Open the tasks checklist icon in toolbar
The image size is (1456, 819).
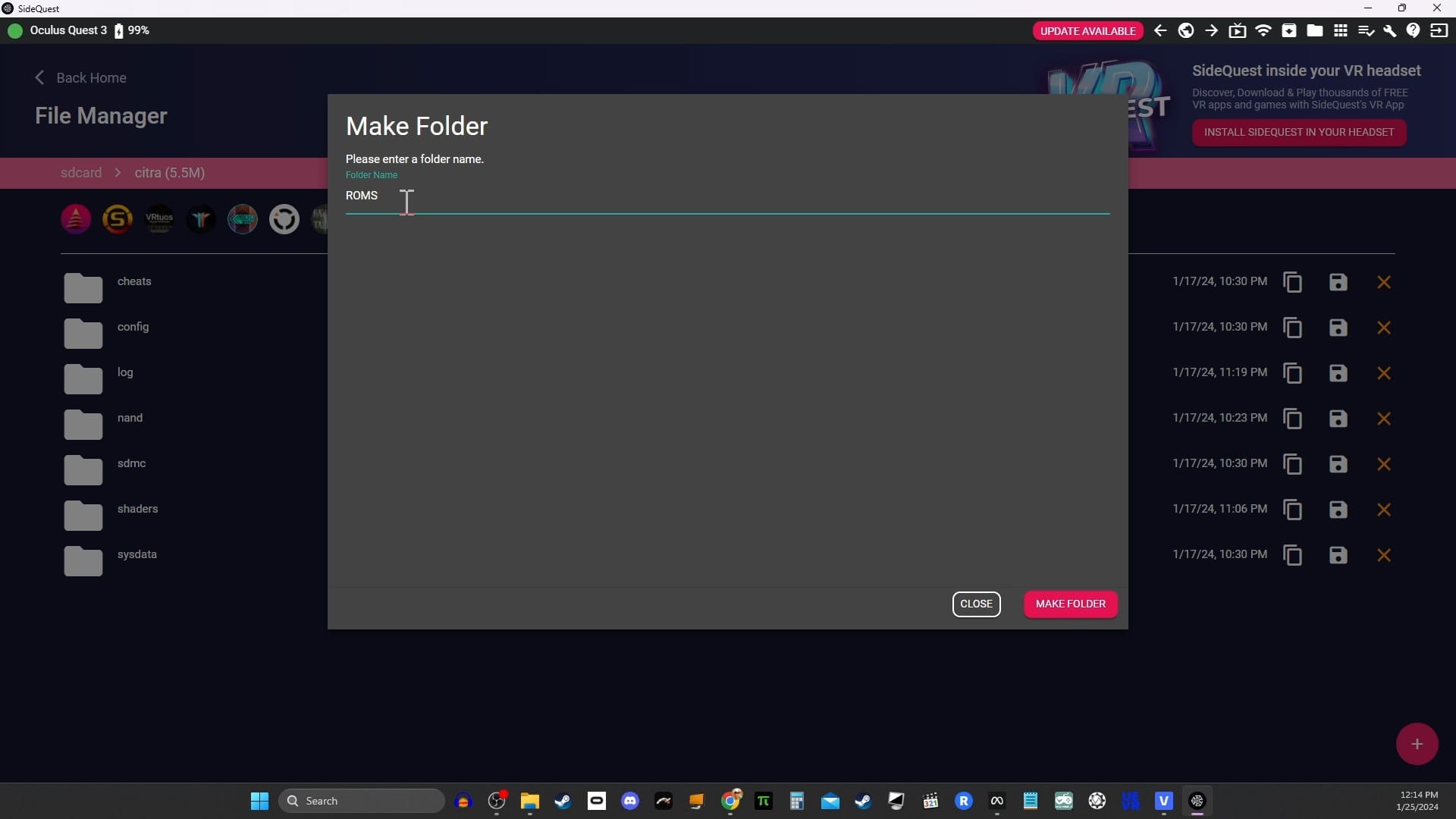pyautogui.click(x=1366, y=31)
